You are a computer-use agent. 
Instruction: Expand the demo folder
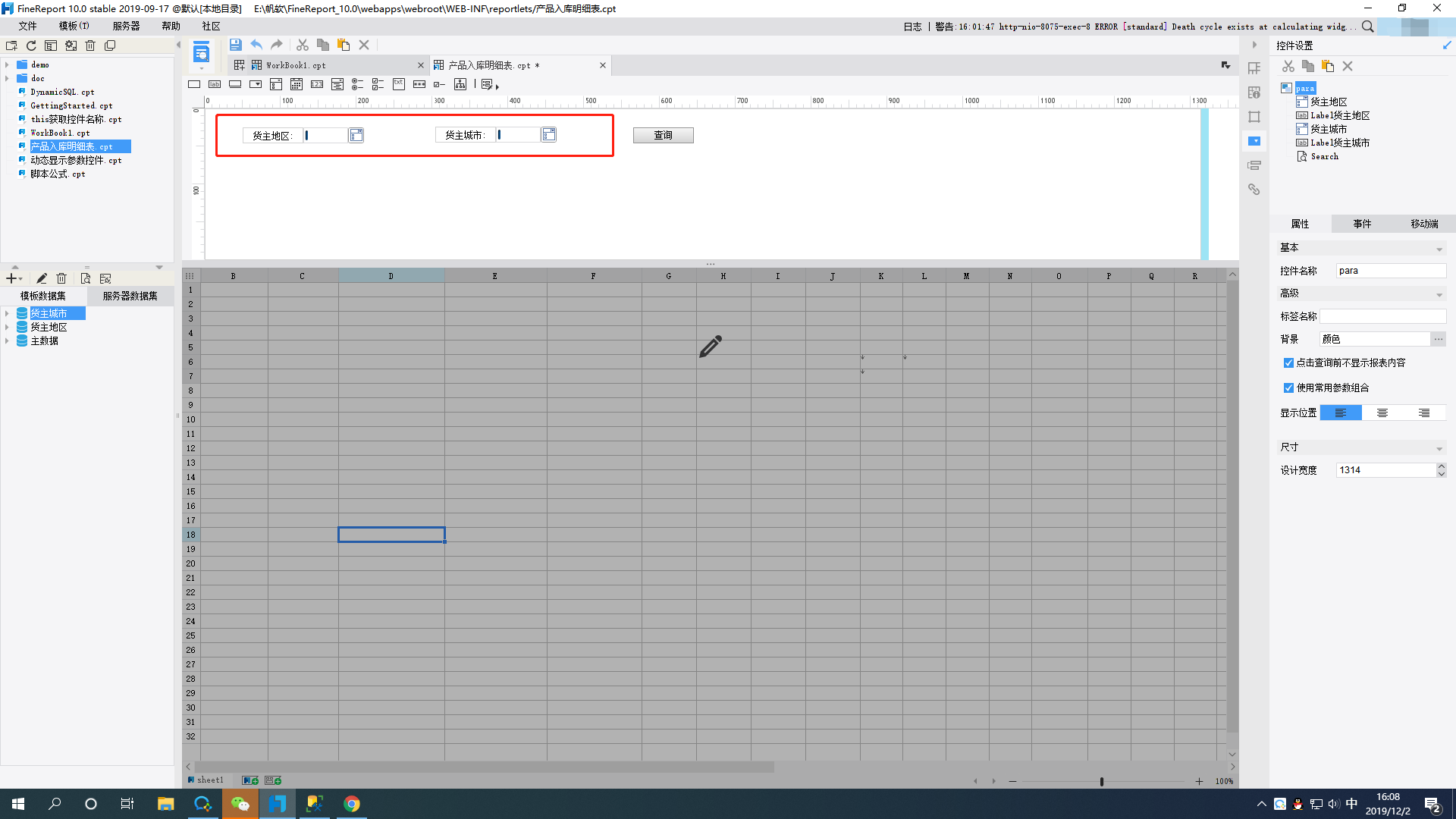[7, 65]
